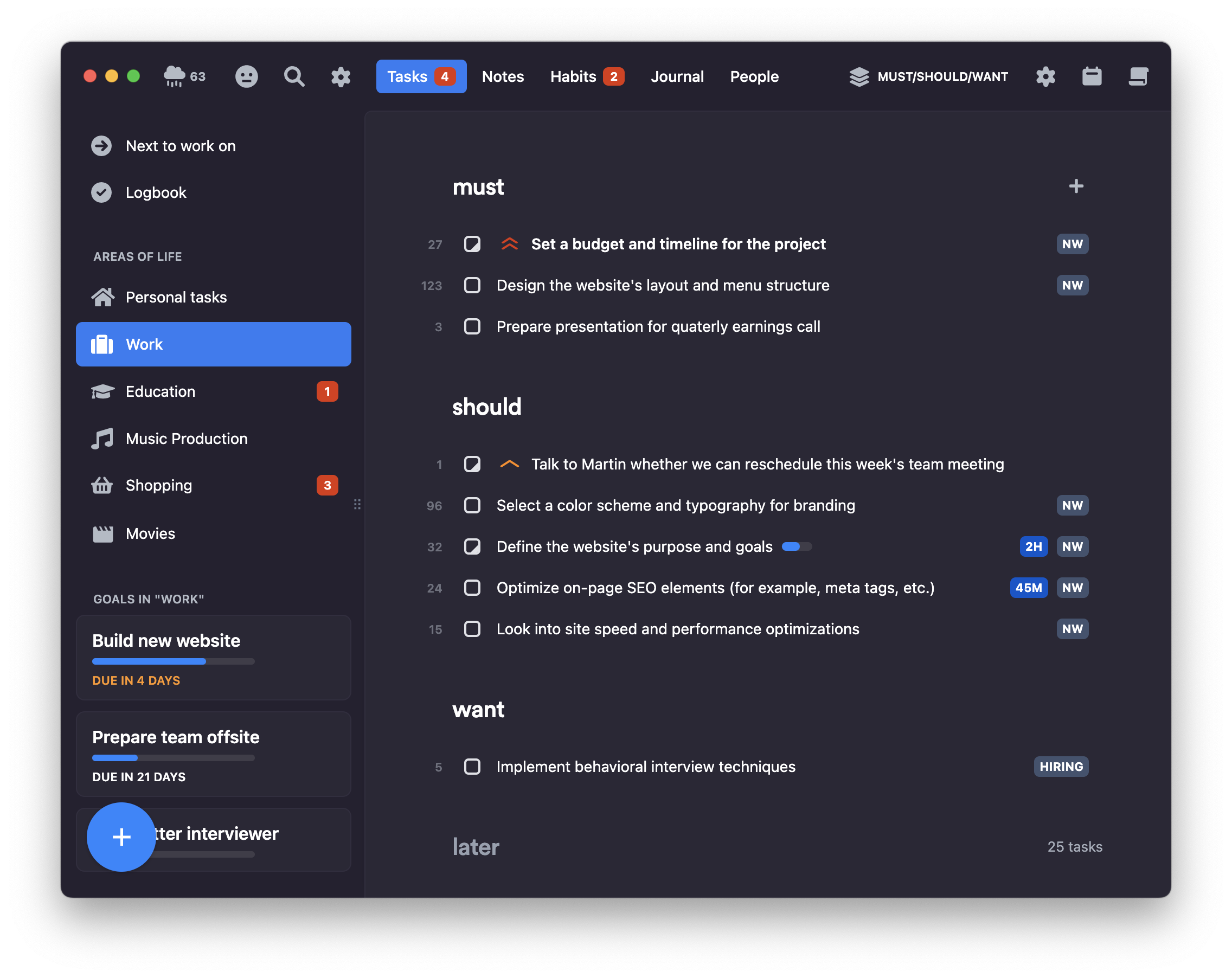Image resolution: width=1232 pixels, height=978 pixels.
Task: Open the Build new website goal card
Action: click(213, 657)
